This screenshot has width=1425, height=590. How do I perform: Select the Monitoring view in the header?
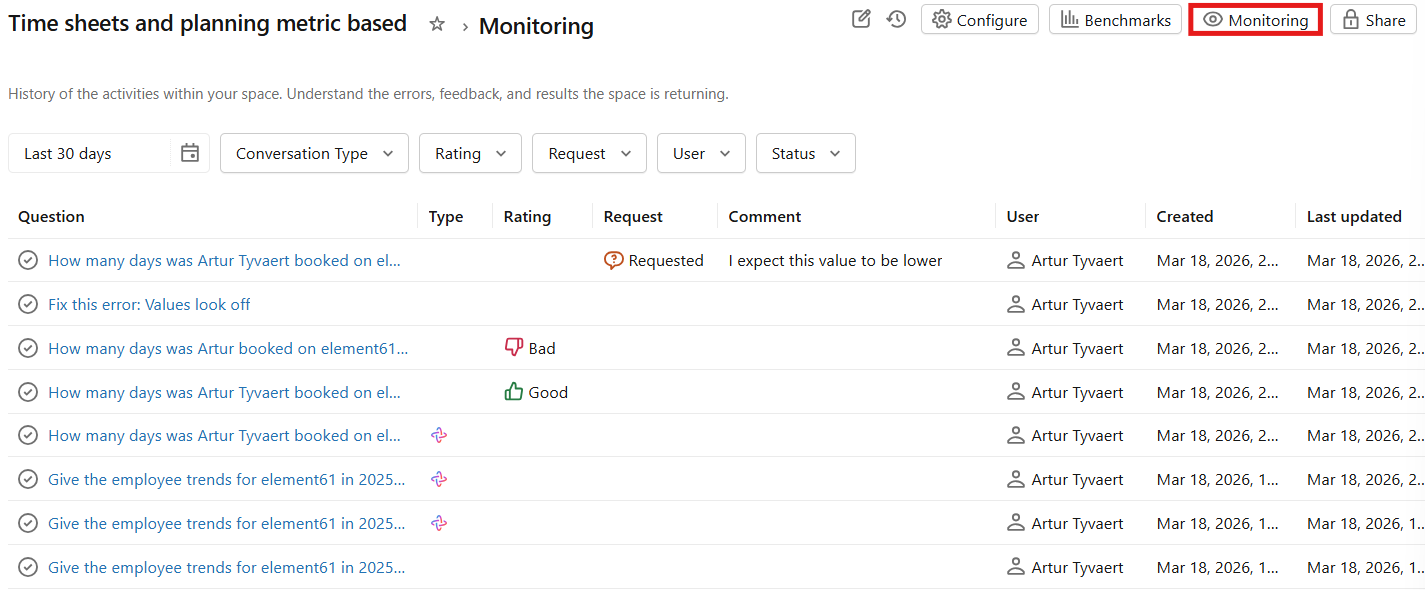(1255, 19)
